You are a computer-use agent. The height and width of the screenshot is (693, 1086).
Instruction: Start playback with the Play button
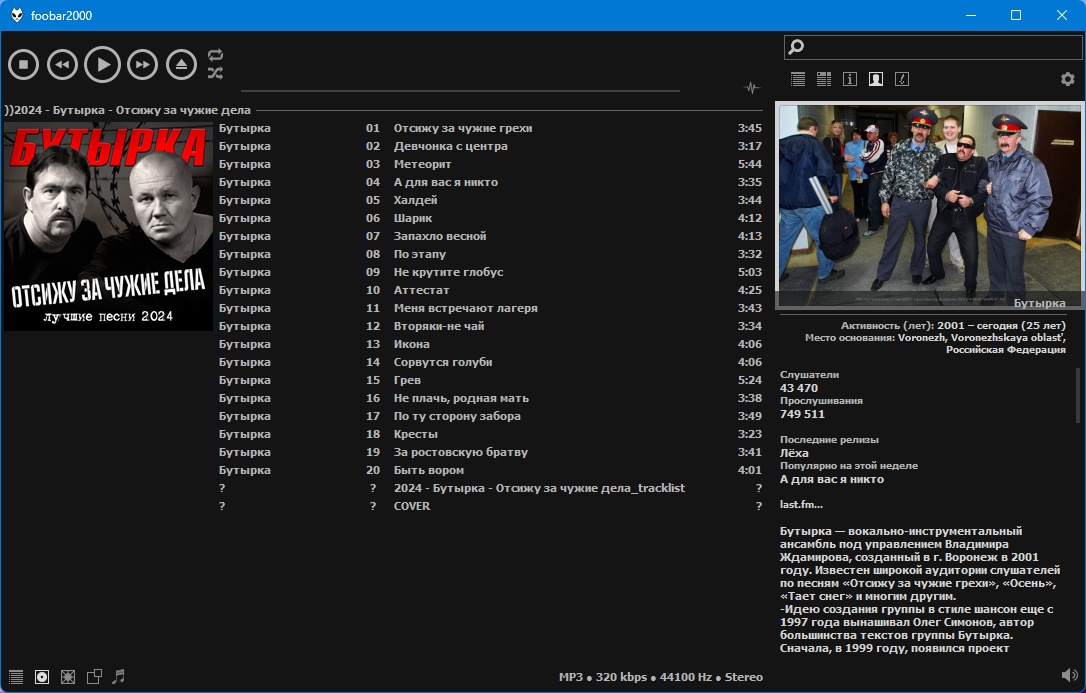(102, 64)
